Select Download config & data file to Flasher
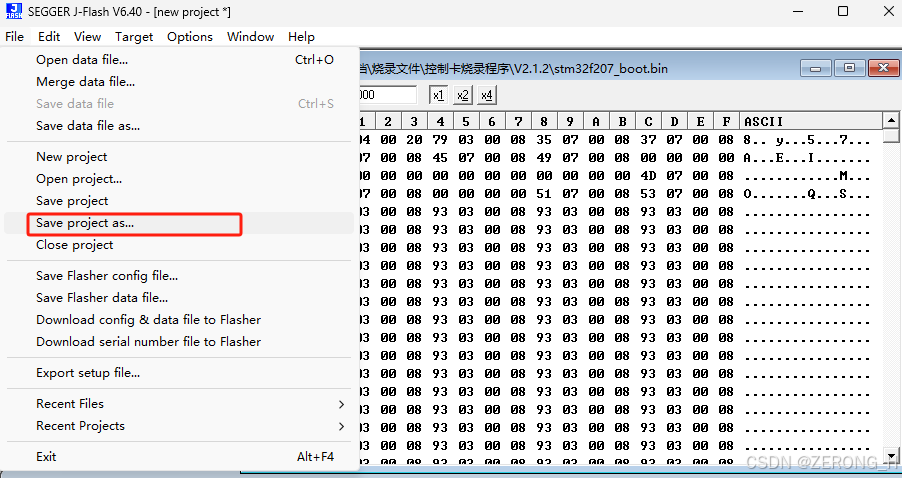 179,320
